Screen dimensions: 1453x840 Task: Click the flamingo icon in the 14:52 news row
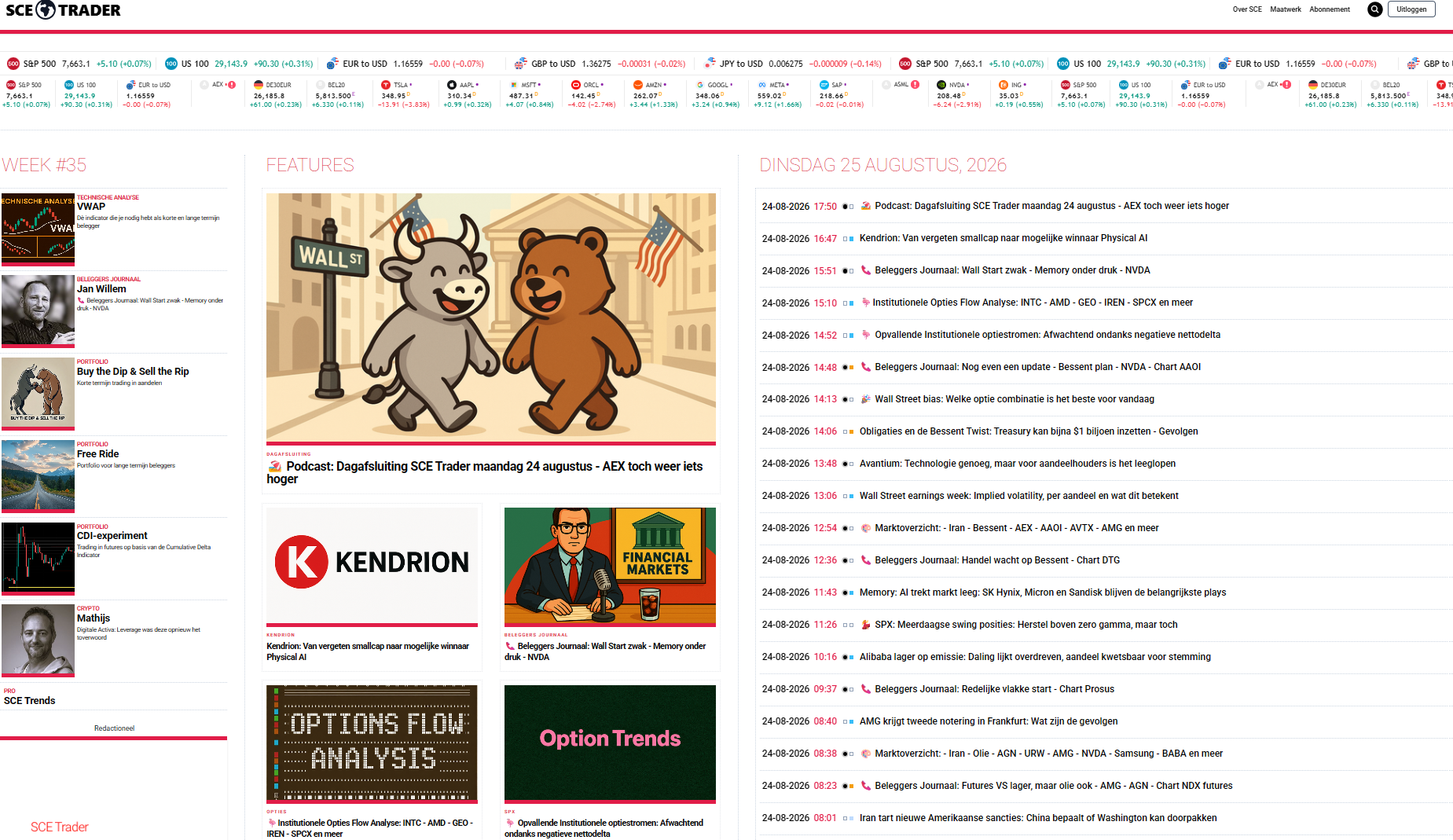(x=866, y=335)
